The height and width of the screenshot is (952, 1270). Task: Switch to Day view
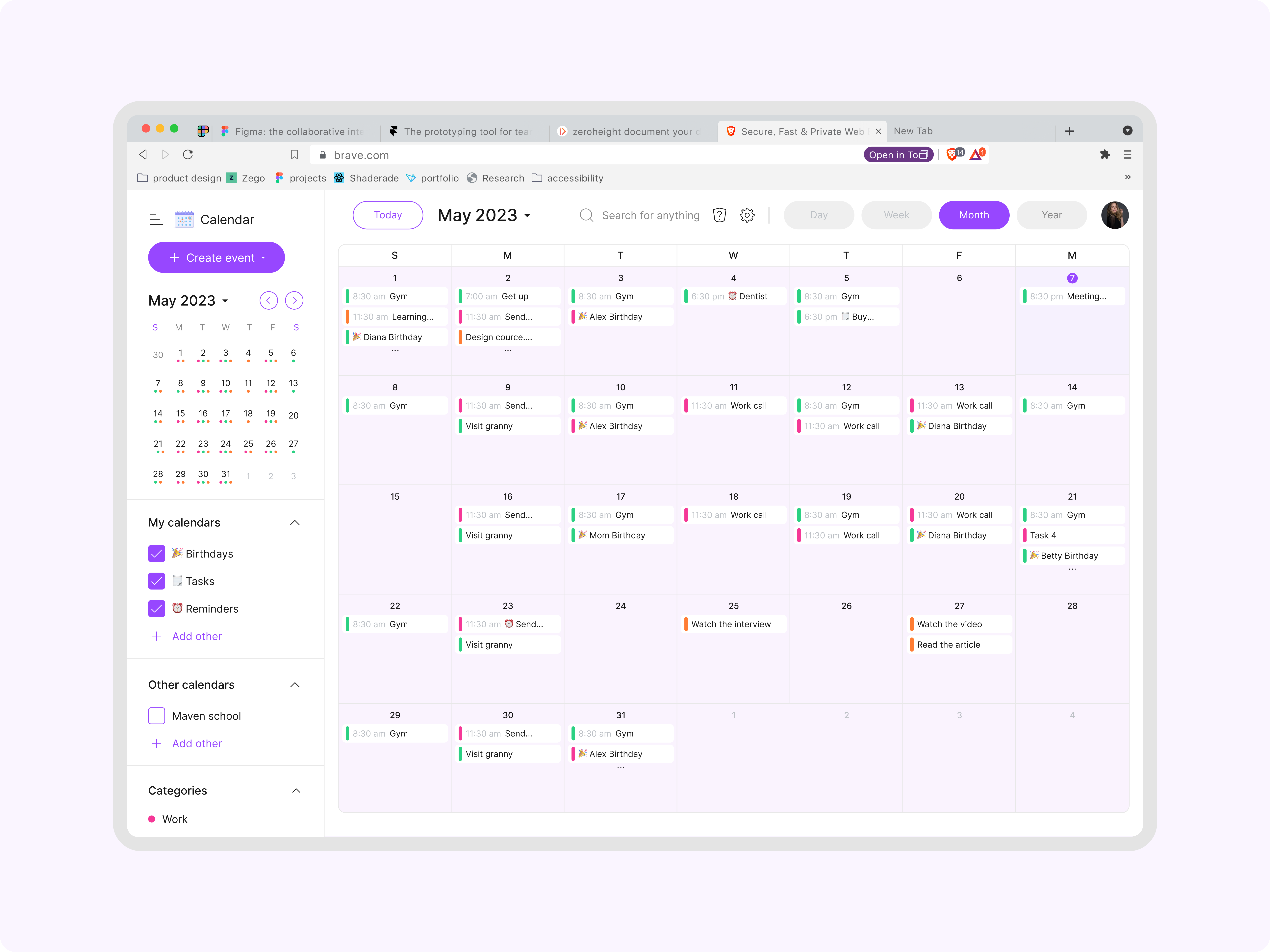pyautogui.click(x=819, y=215)
